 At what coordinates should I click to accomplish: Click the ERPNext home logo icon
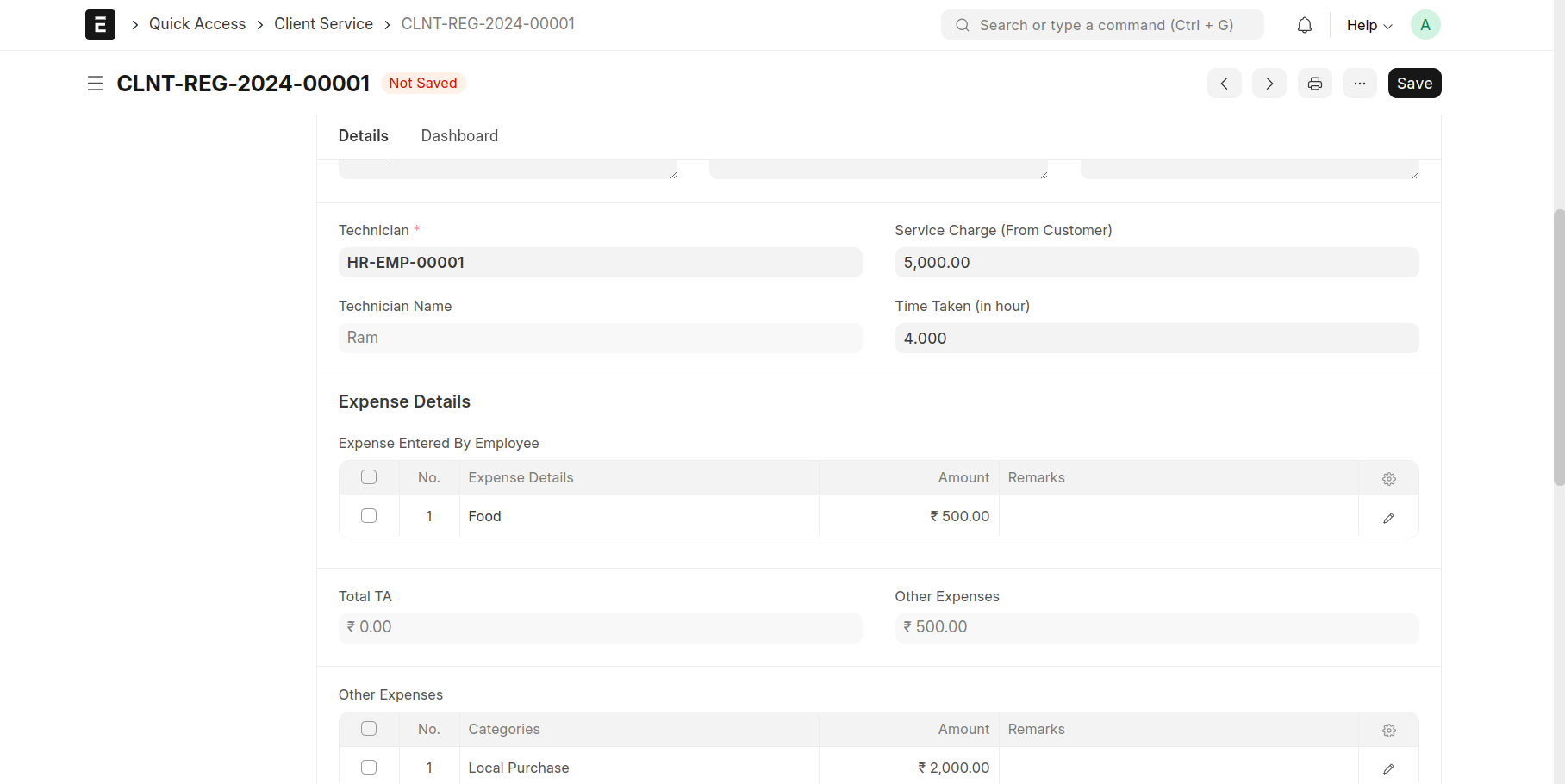[x=100, y=25]
